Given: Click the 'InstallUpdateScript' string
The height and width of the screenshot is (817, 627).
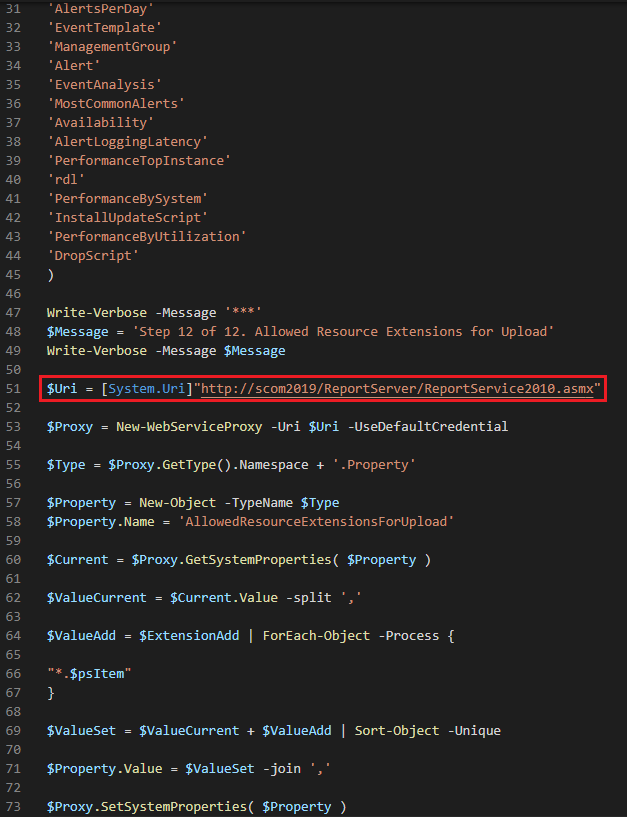Looking at the screenshot, I should click(x=128, y=218).
